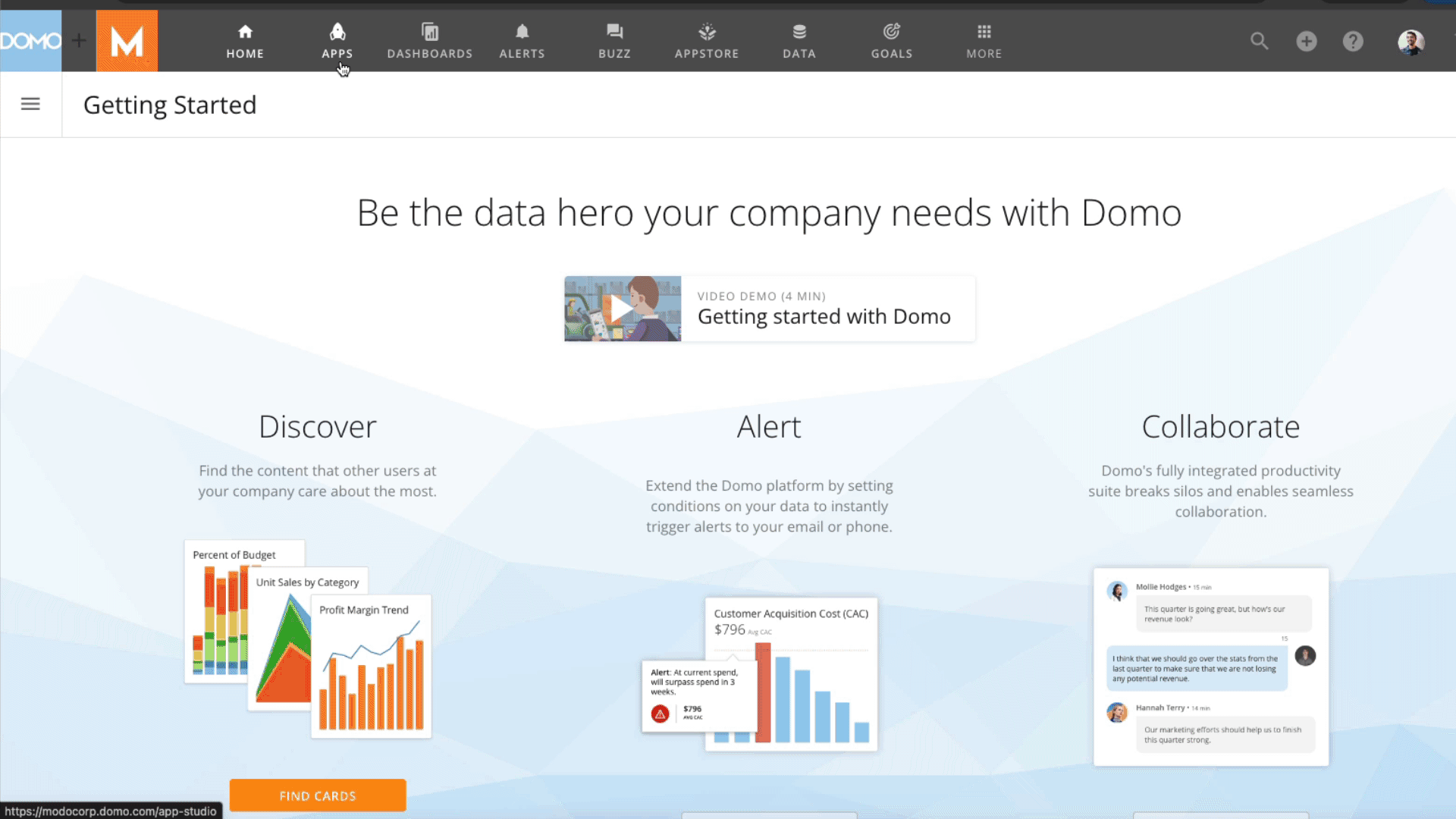This screenshot has height=819, width=1456.
Task: Open the Goals target icon
Action: [892, 32]
